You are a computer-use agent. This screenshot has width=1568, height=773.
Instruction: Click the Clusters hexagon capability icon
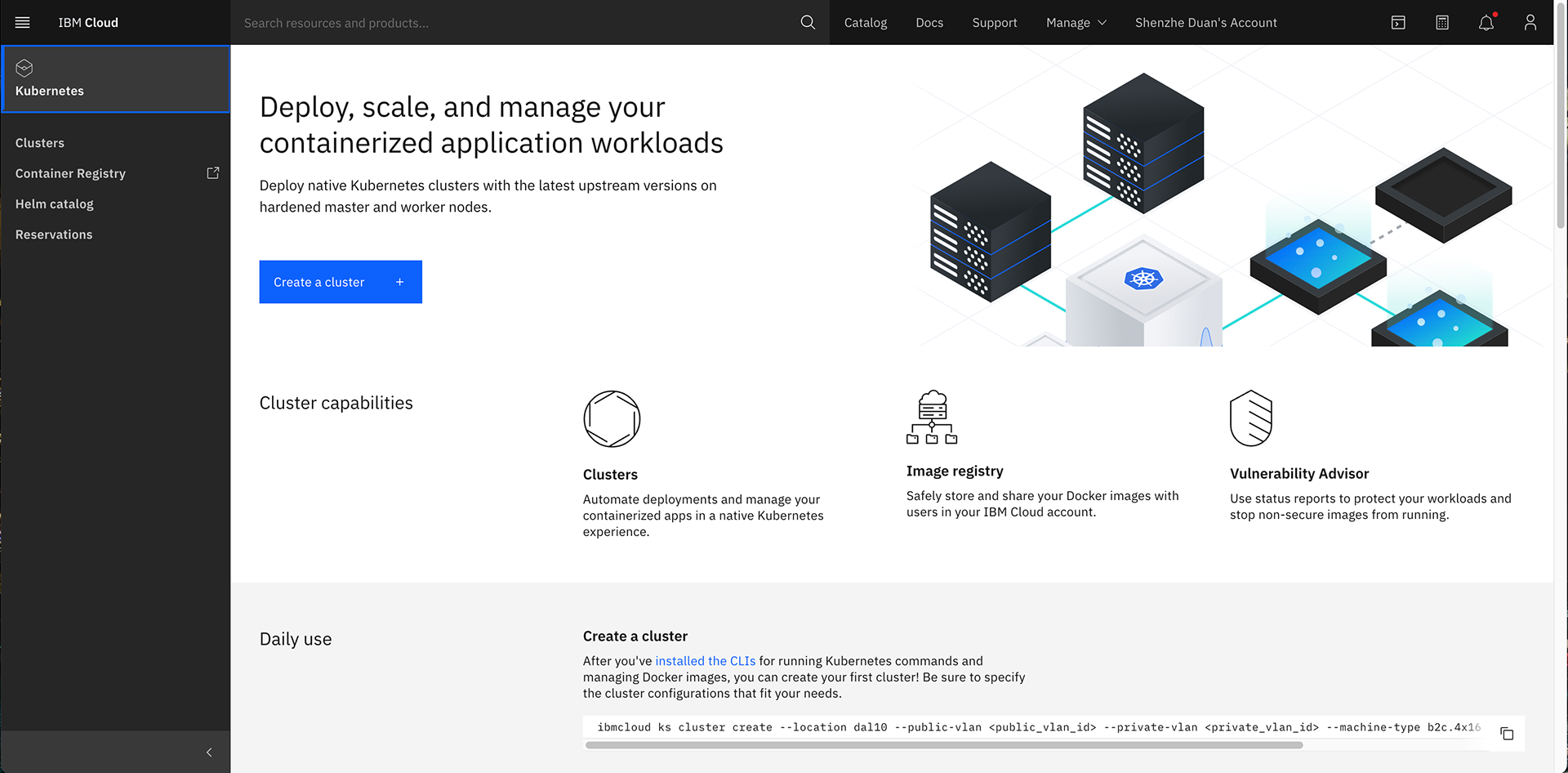pos(612,418)
